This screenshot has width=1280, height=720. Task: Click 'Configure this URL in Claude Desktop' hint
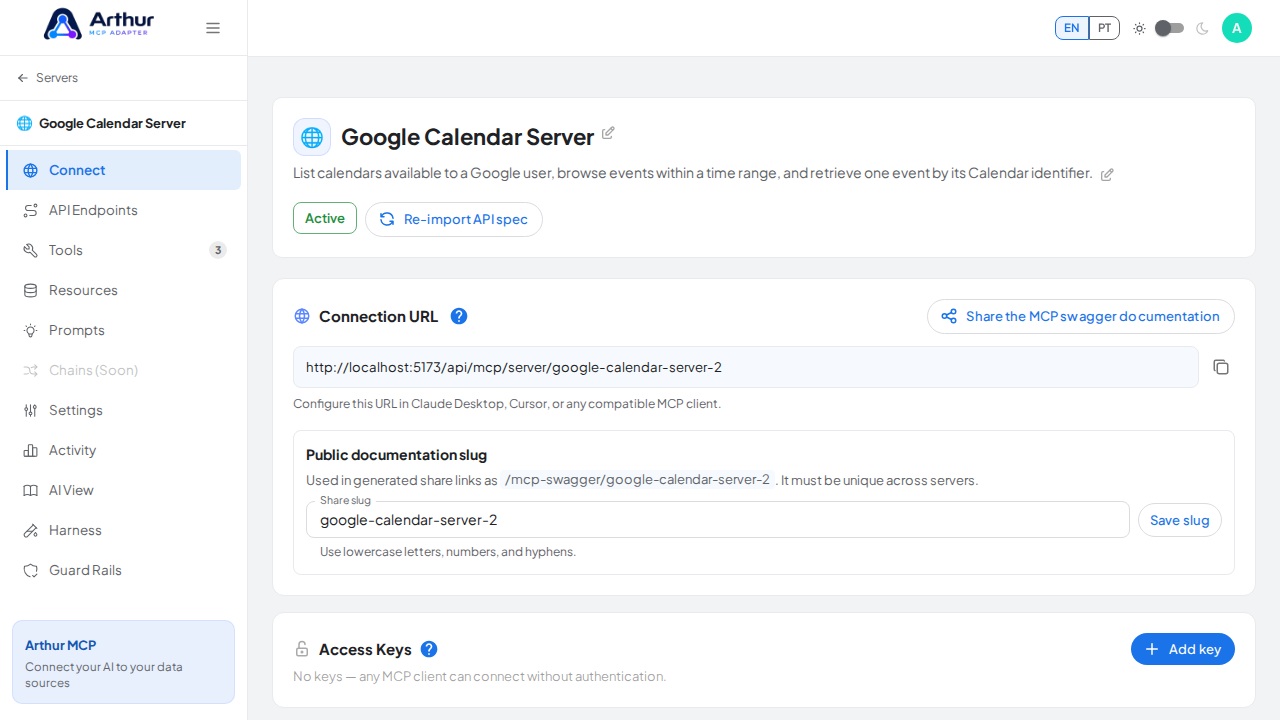pyautogui.click(x=507, y=404)
